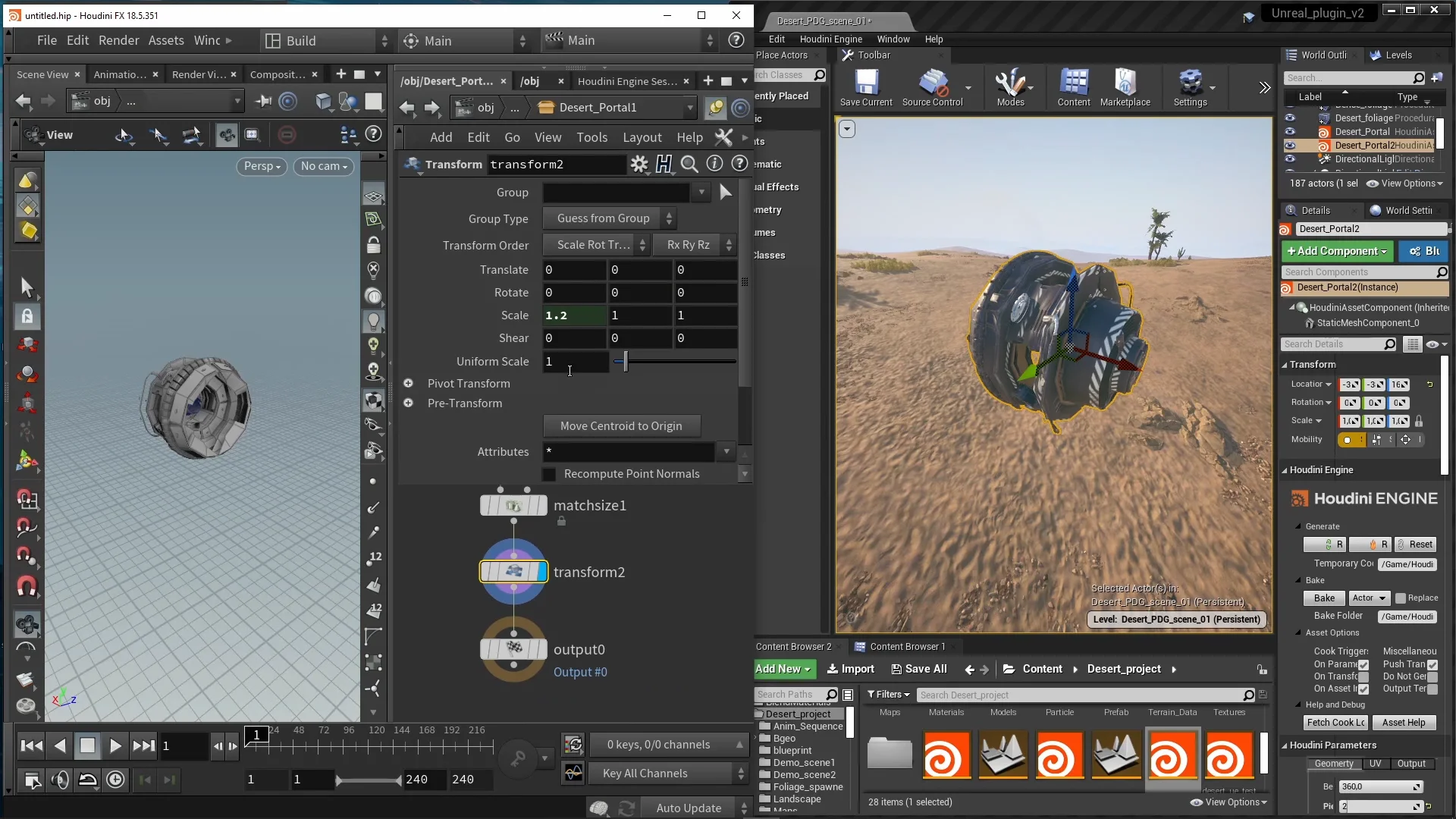Enable Recompute Point Normals checkbox
Screen dimensions: 1456x819
coord(550,474)
